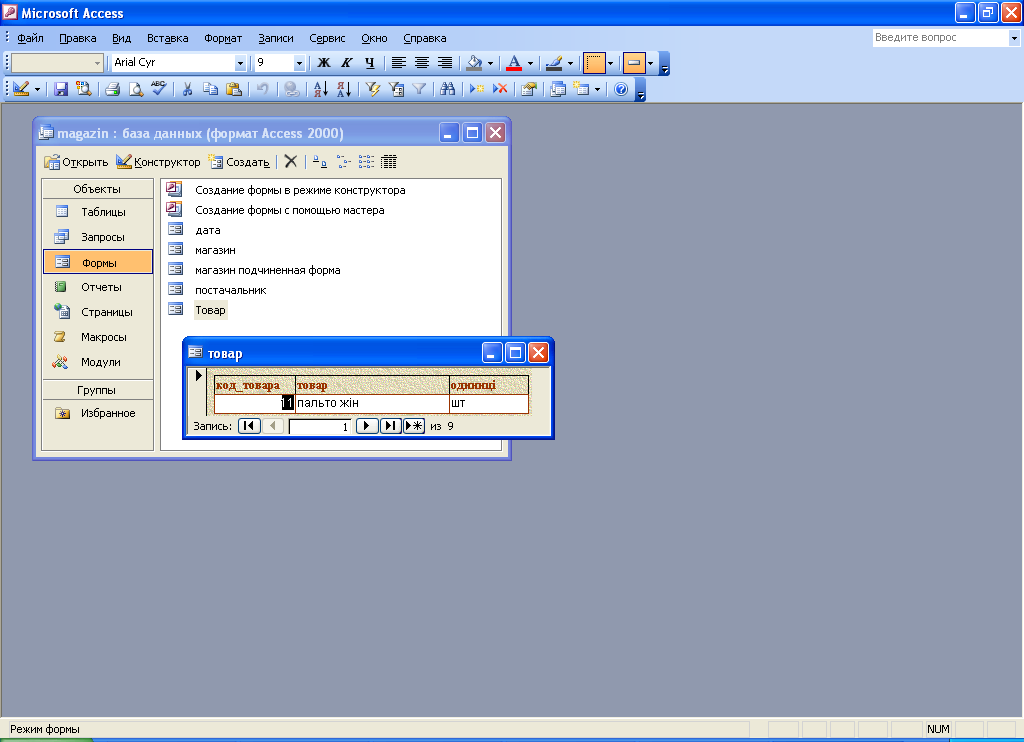Image resolution: width=1024 pixels, height=742 pixels.
Task: Toggle bold formatting (Ж) button
Action: [324, 63]
